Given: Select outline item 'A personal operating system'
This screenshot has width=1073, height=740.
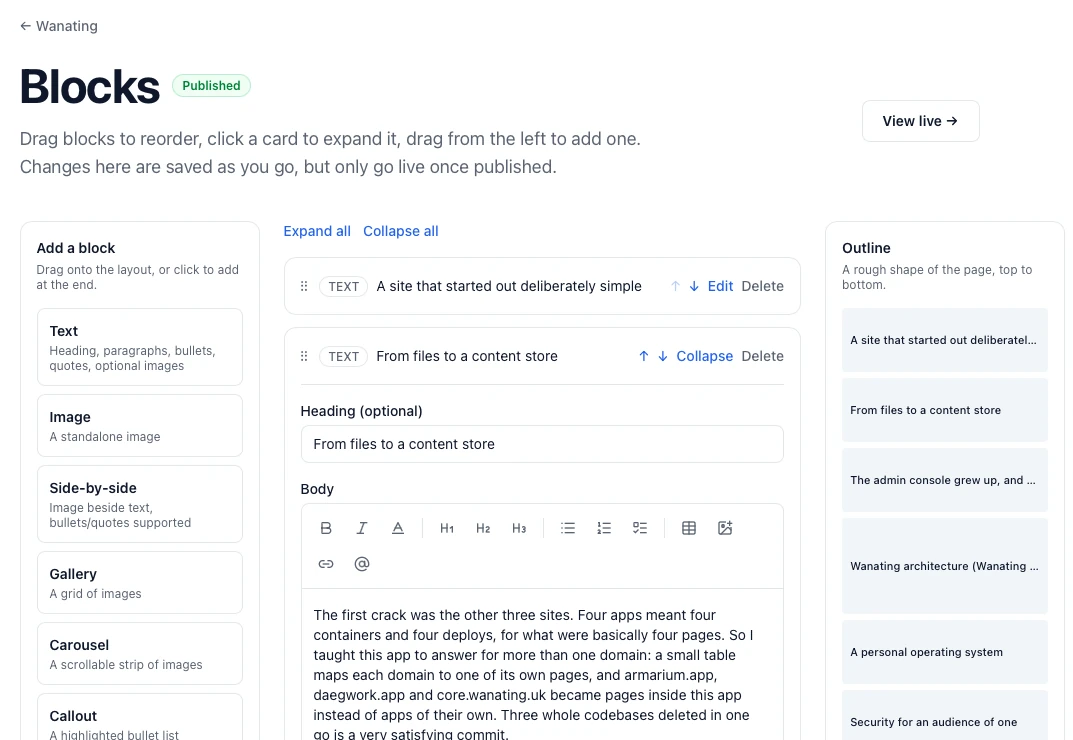Looking at the screenshot, I should [944, 652].
